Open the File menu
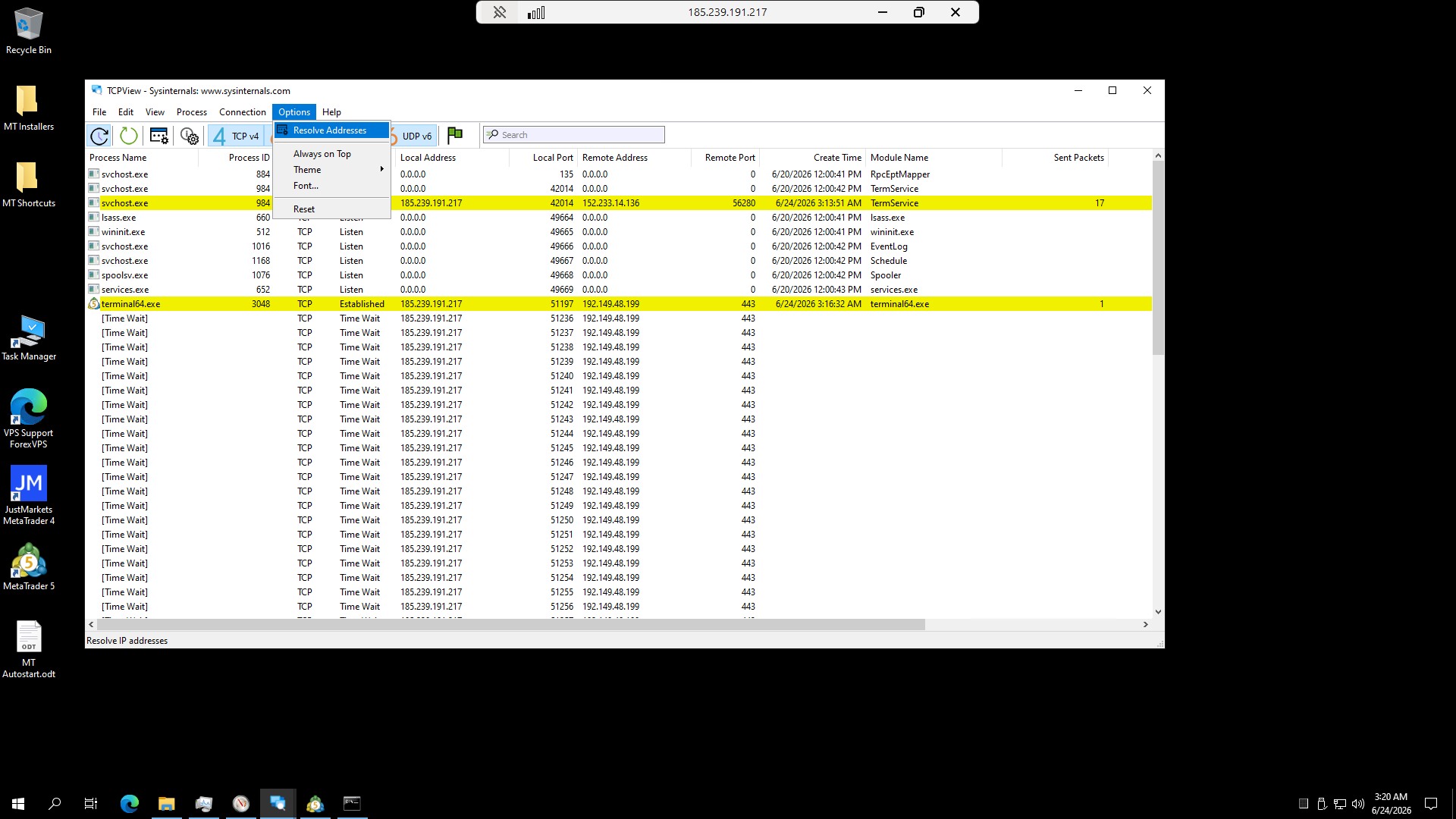The height and width of the screenshot is (819, 1456). click(99, 112)
